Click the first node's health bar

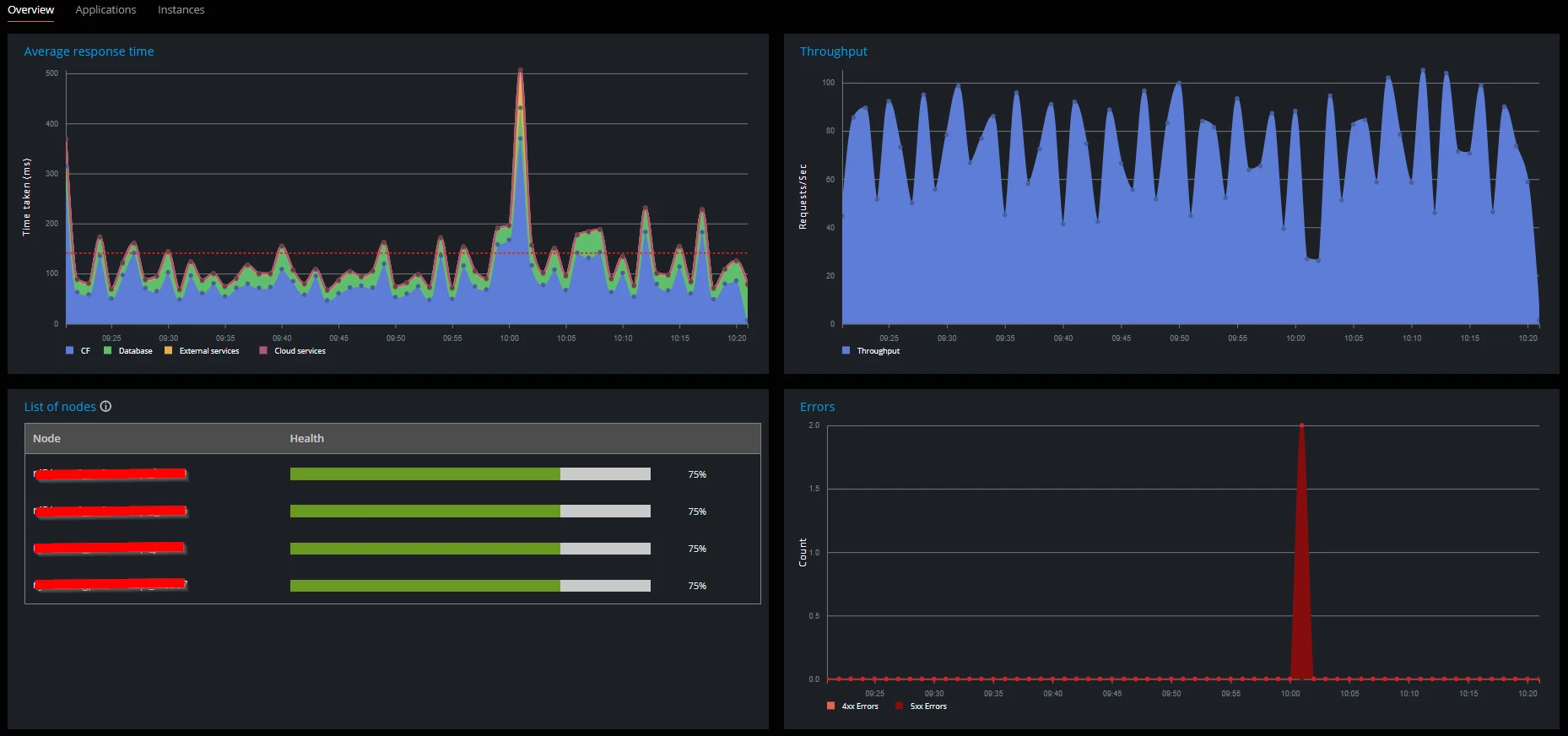[x=470, y=474]
